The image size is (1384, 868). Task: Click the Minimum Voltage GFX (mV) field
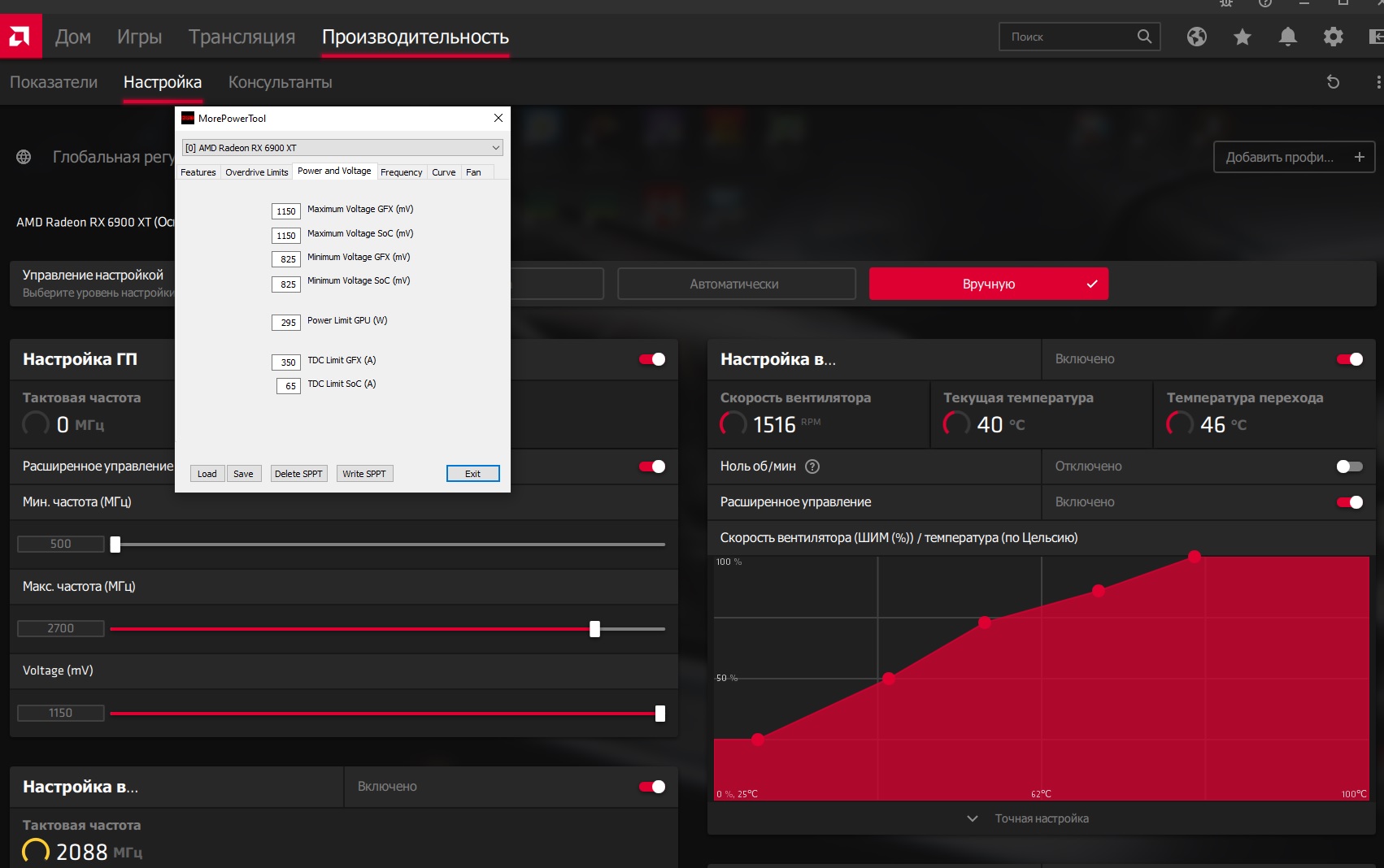click(x=286, y=259)
